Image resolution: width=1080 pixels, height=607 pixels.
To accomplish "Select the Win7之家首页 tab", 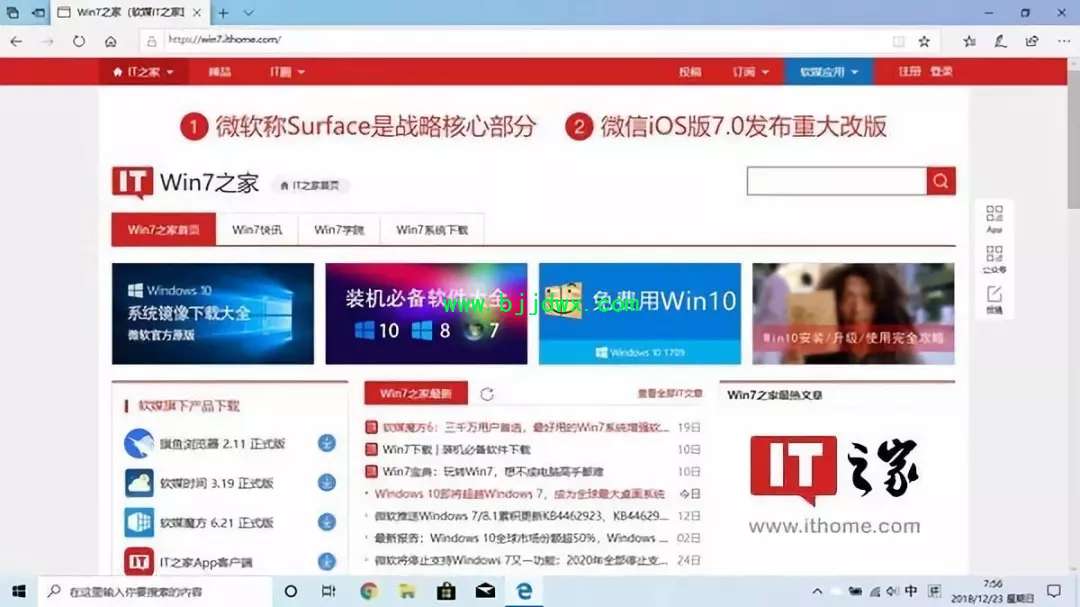I will tap(163, 229).
